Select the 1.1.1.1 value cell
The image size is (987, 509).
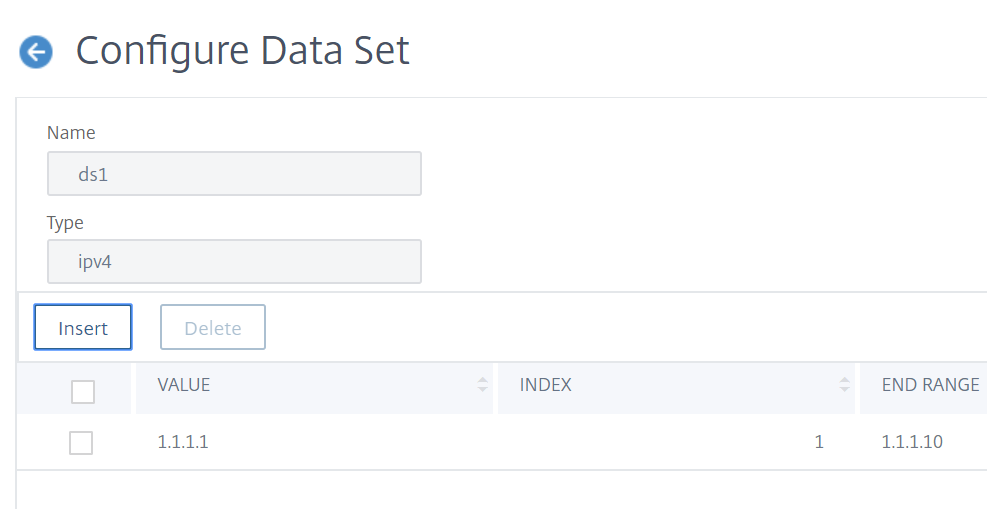pyautogui.click(x=183, y=442)
